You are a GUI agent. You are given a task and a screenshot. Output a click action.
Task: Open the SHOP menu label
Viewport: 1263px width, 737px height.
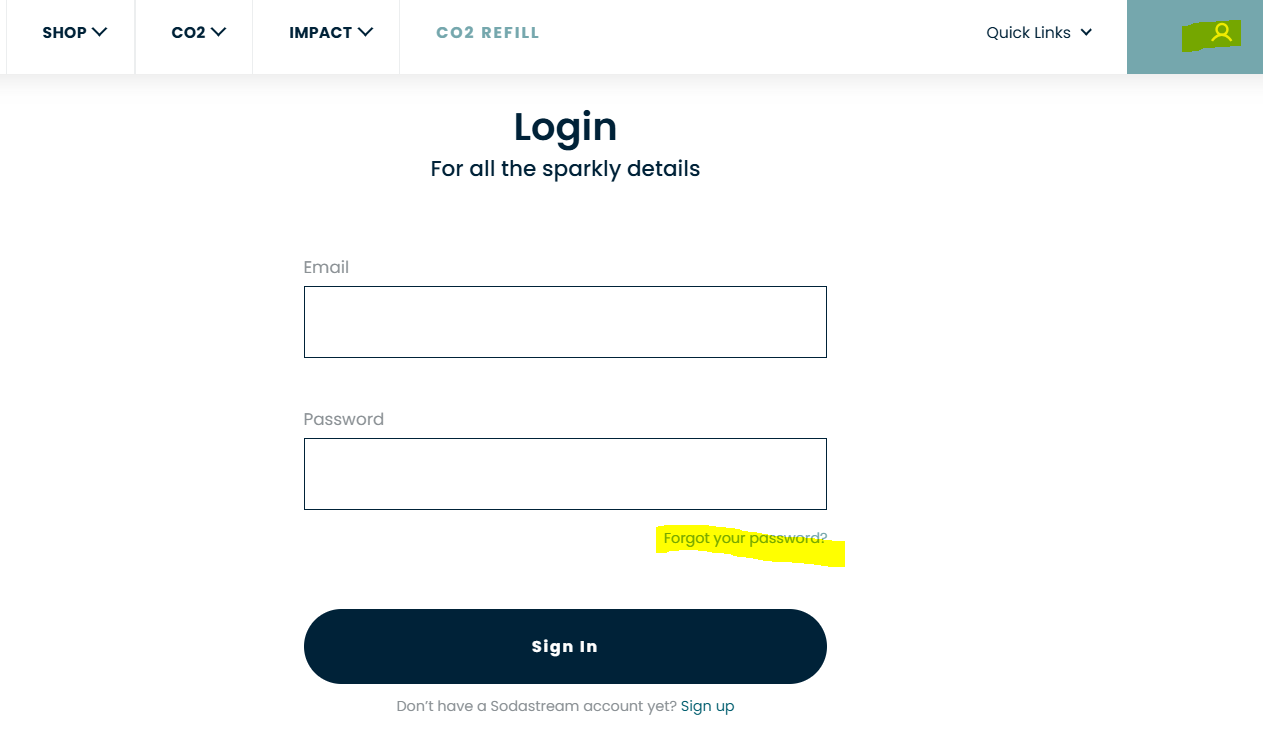[x=64, y=33]
